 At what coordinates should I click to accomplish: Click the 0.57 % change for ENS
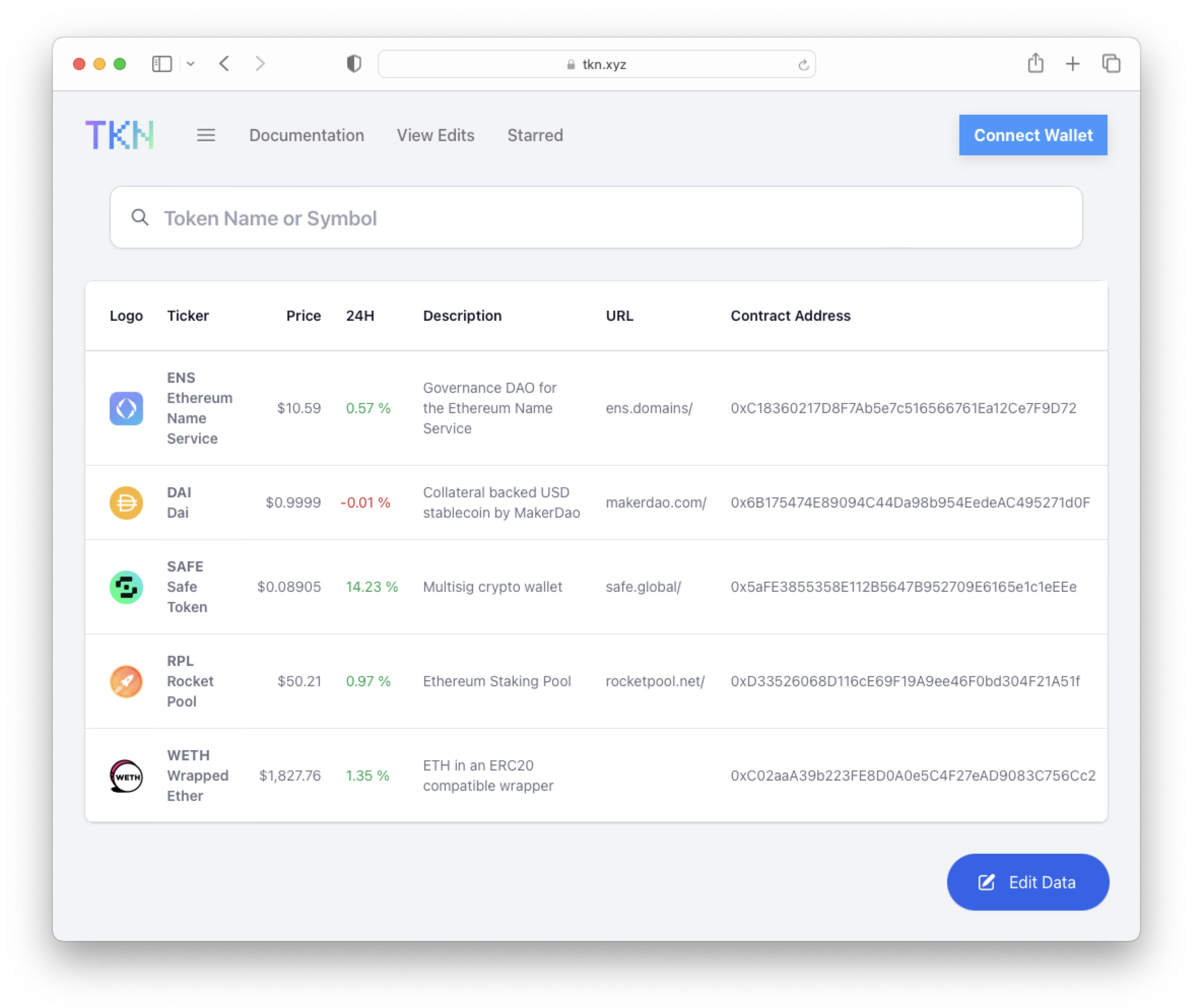368,408
